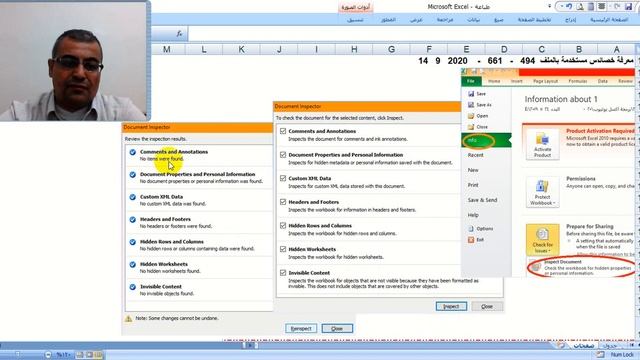Toggle Headers and Footers checkbox

(283, 202)
